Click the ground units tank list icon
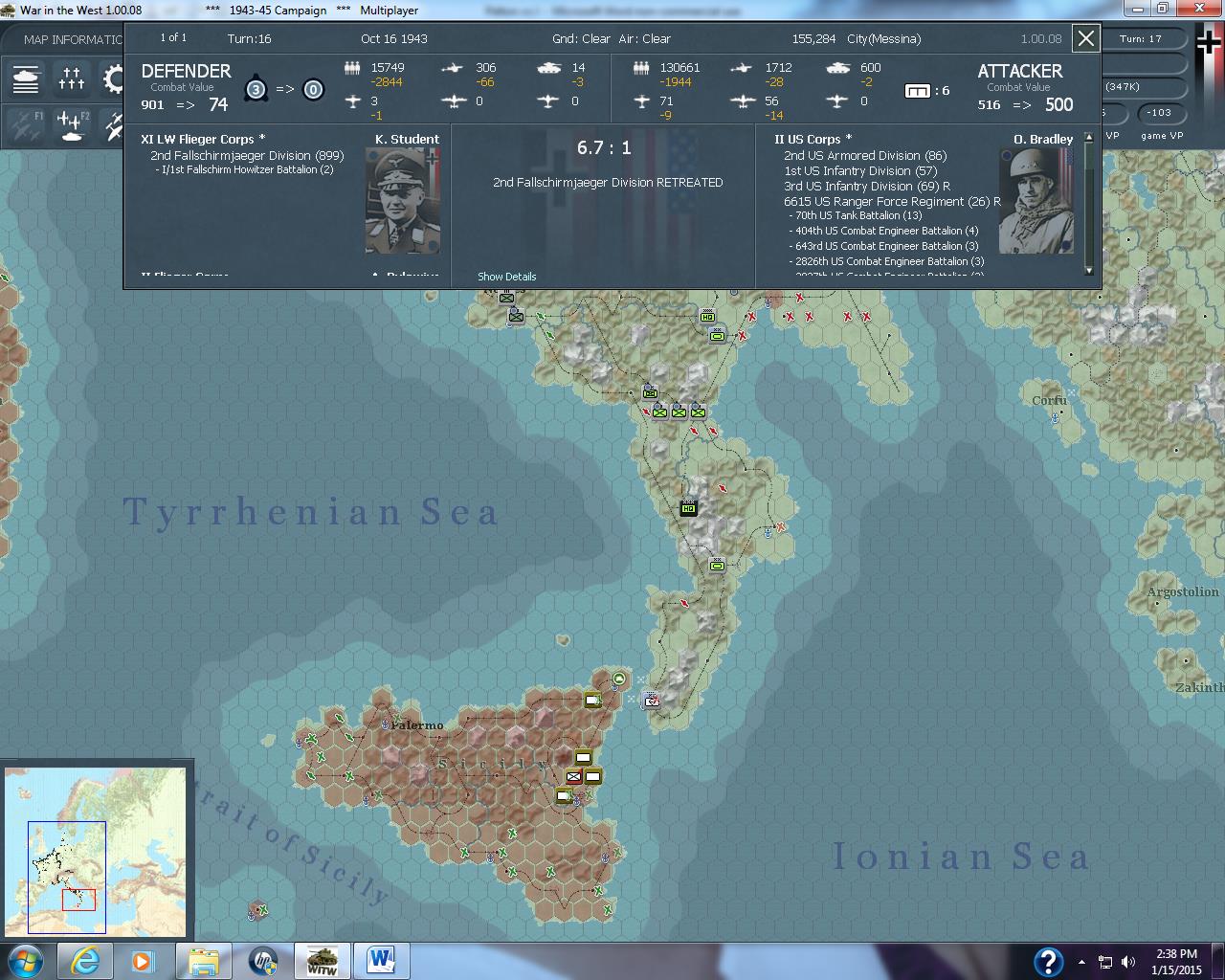This screenshot has height=980, width=1225. click(26, 78)
